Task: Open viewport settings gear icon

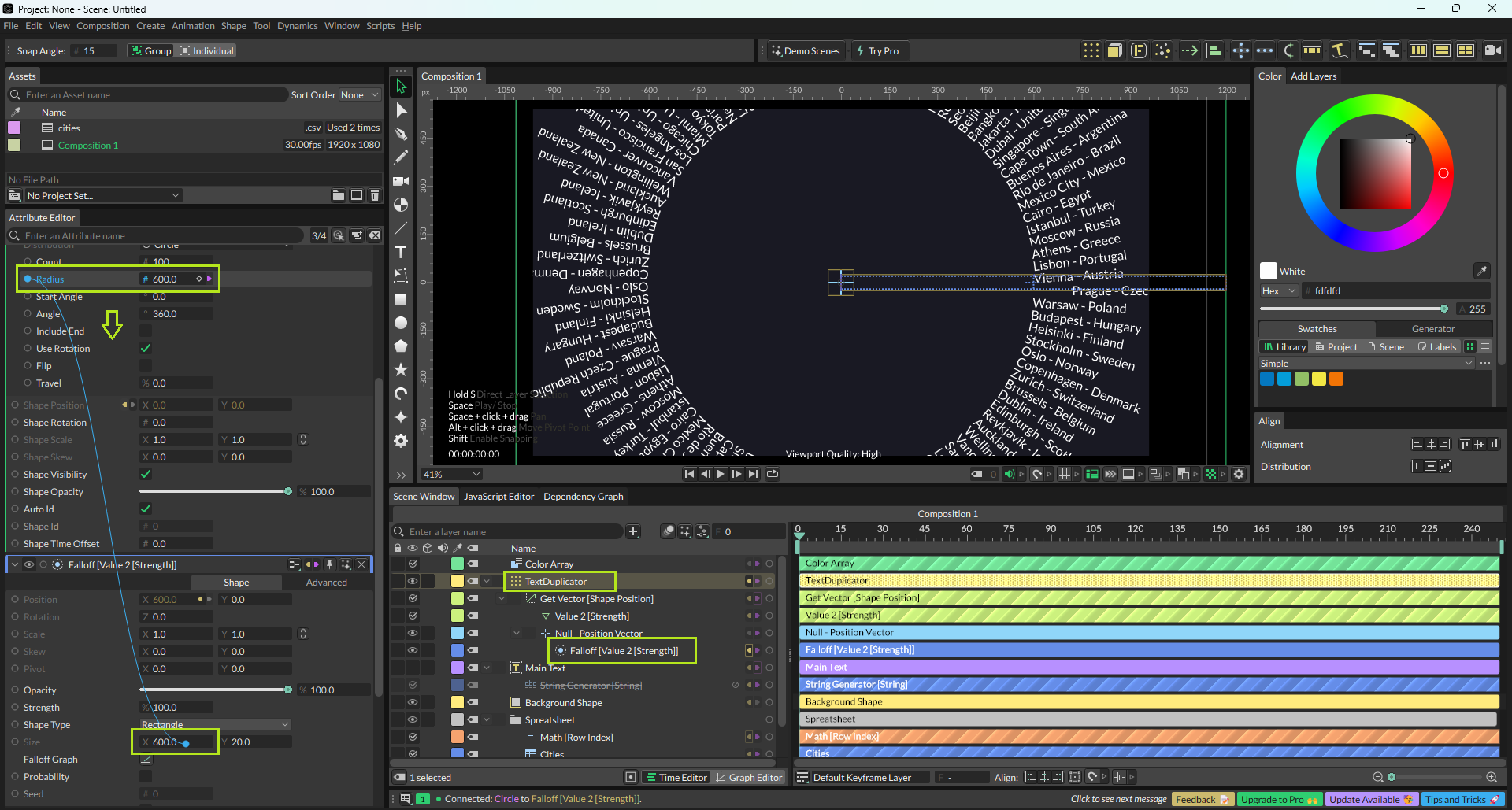Action: click(x=1239, y=474)
